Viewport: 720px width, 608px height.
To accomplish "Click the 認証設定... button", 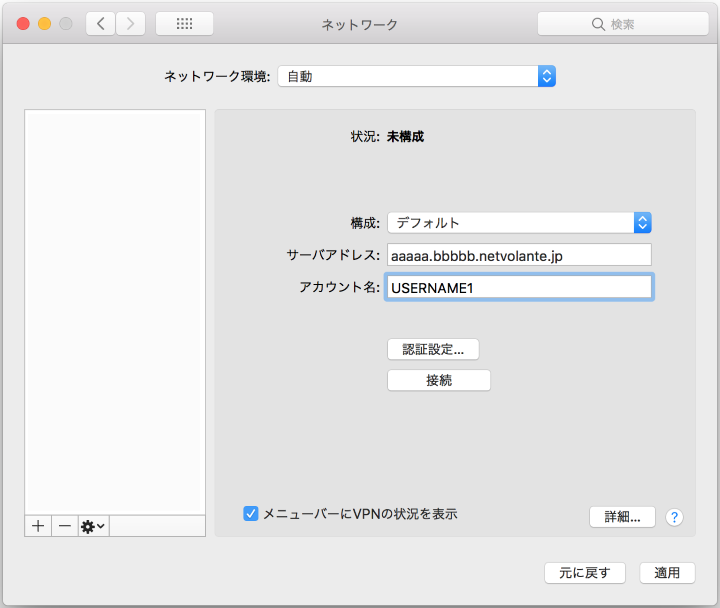I will point(433,349).
